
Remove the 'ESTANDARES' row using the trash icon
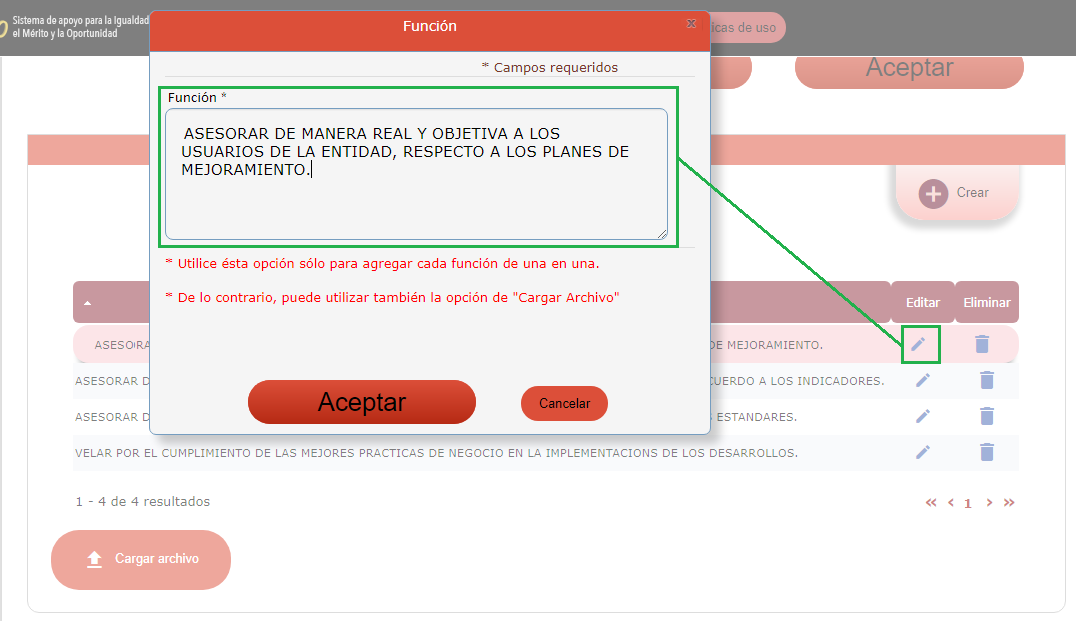tap(987, 416)
